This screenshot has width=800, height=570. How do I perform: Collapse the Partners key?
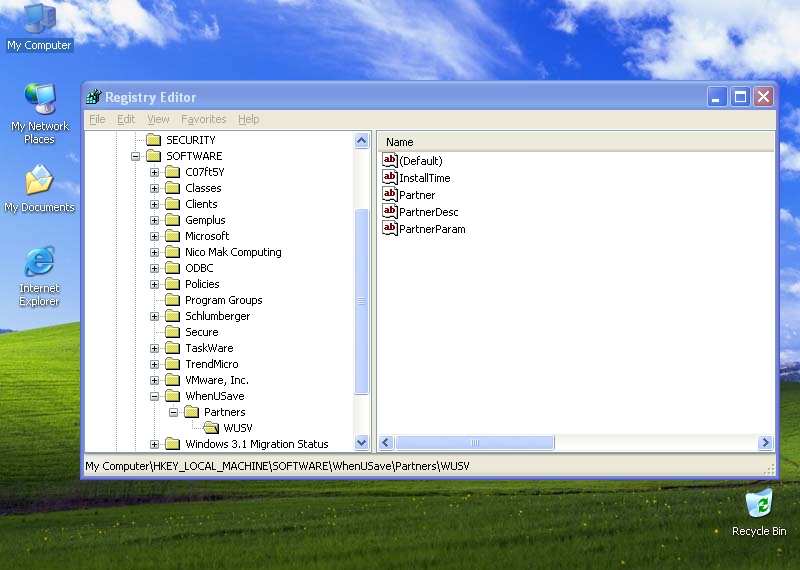173,412
